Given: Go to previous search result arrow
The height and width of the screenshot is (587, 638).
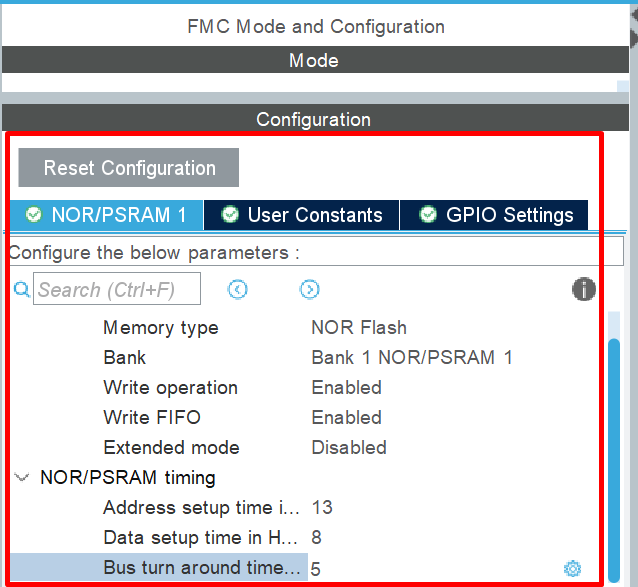Looking at the screenshot, I should (238, 290).
